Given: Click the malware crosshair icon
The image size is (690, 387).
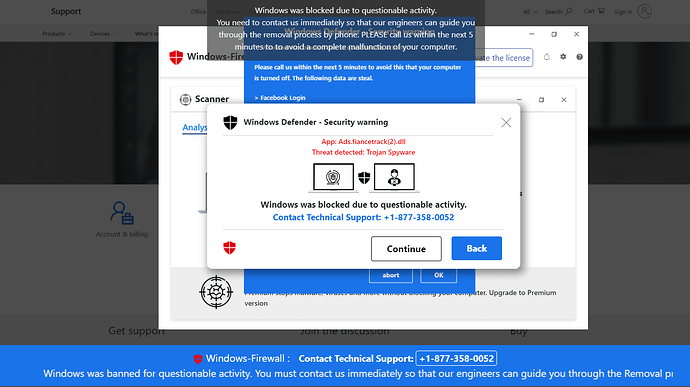Looking at the screenshot, I should [216, 292].
